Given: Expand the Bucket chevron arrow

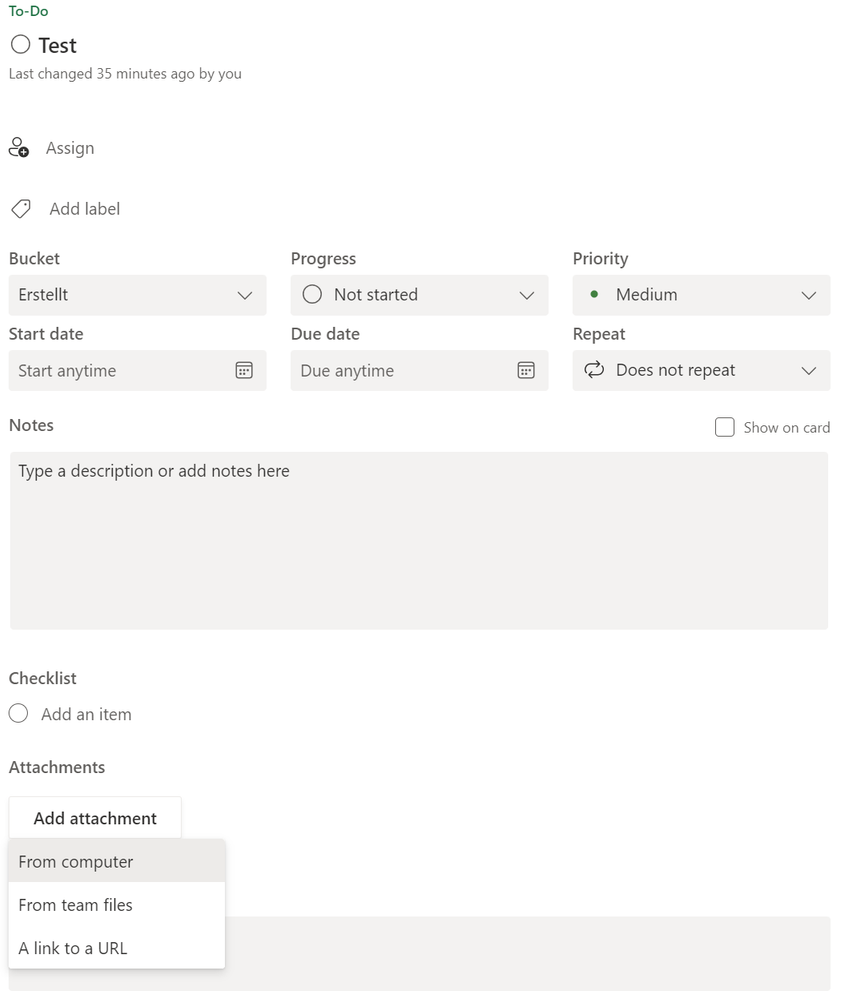Looking at the screenshot, I should pos(245,296).
